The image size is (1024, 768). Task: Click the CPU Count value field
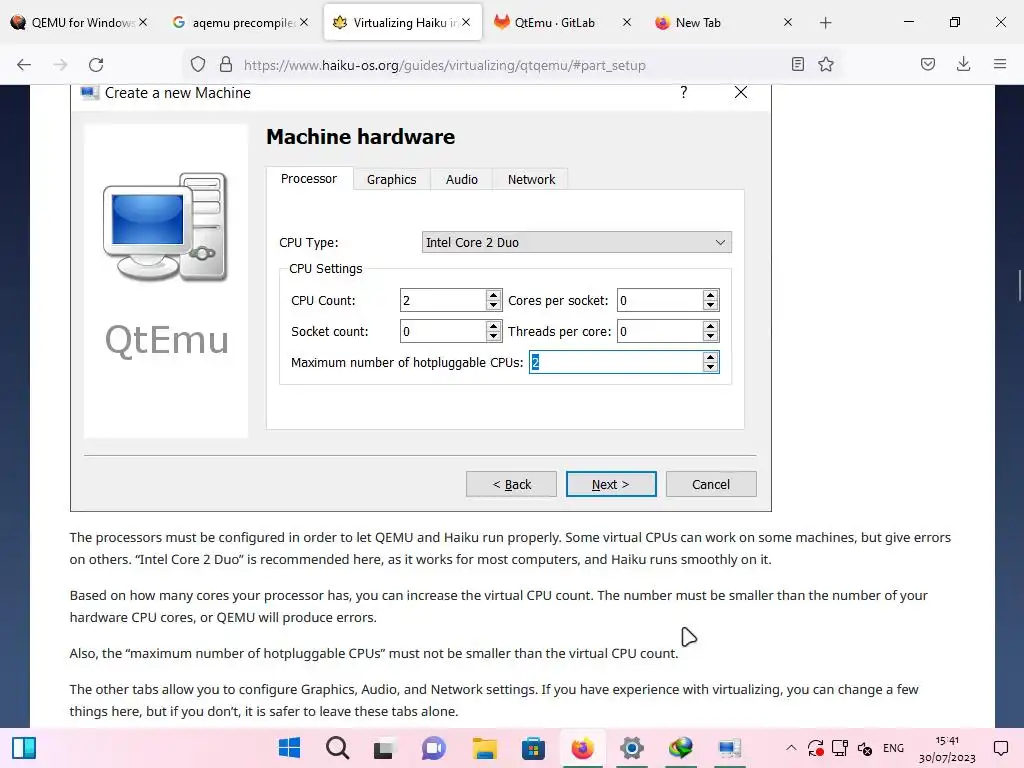443,300
